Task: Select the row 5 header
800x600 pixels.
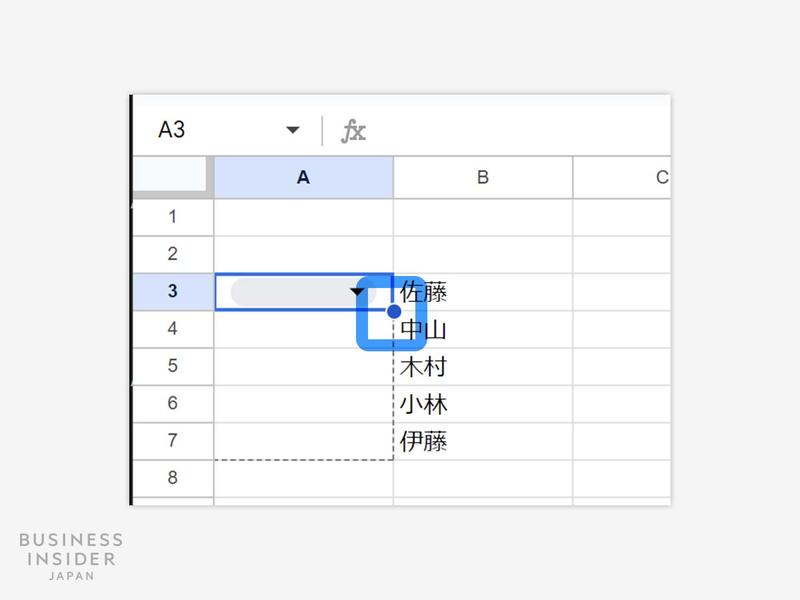Action: (x=172, y=366)
